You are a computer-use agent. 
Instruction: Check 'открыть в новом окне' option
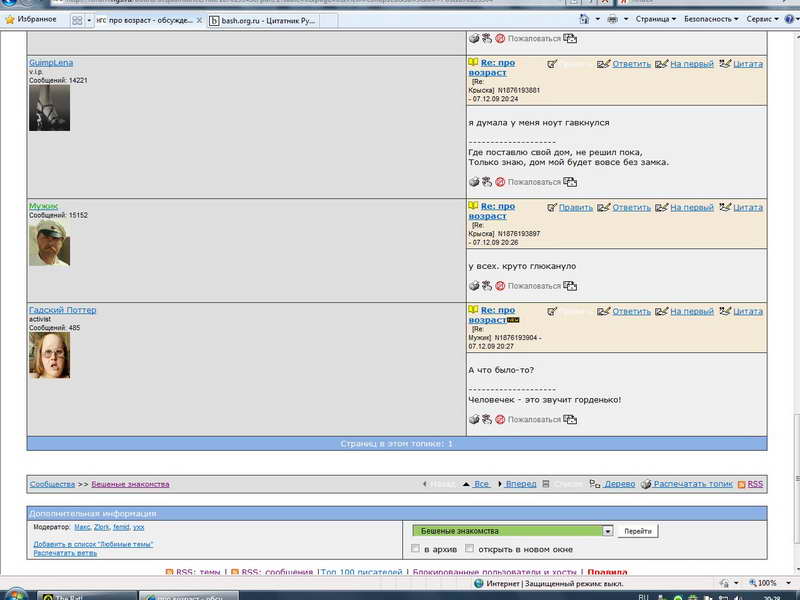[x=469, y=549]
